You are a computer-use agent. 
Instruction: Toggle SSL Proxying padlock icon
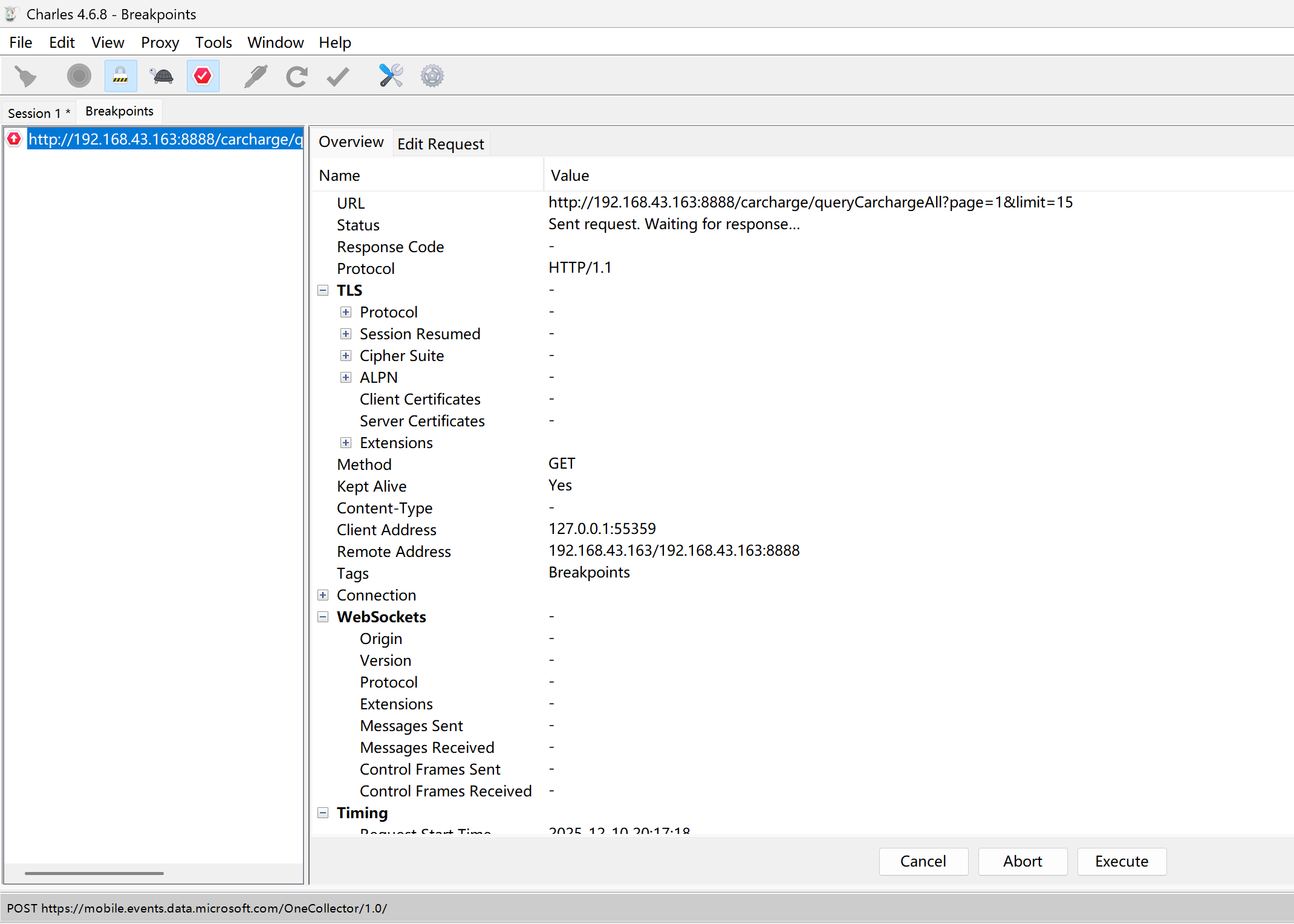pos(120,76)
